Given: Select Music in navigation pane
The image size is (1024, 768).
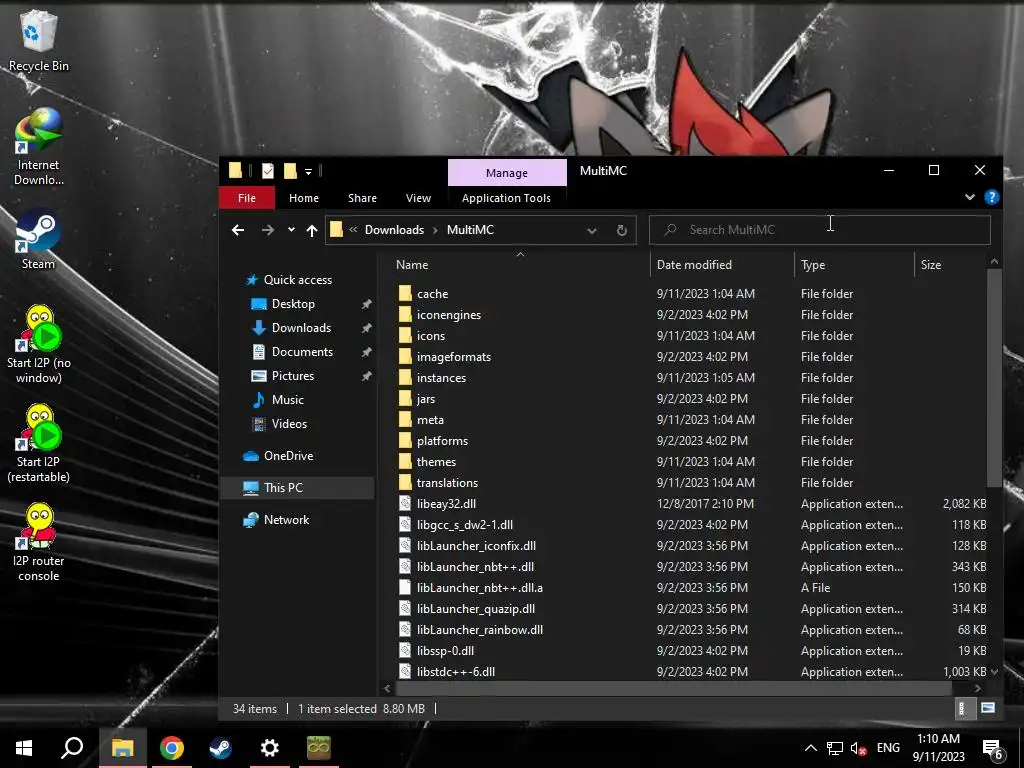Looking at the screenshot, I should (287, 400).
